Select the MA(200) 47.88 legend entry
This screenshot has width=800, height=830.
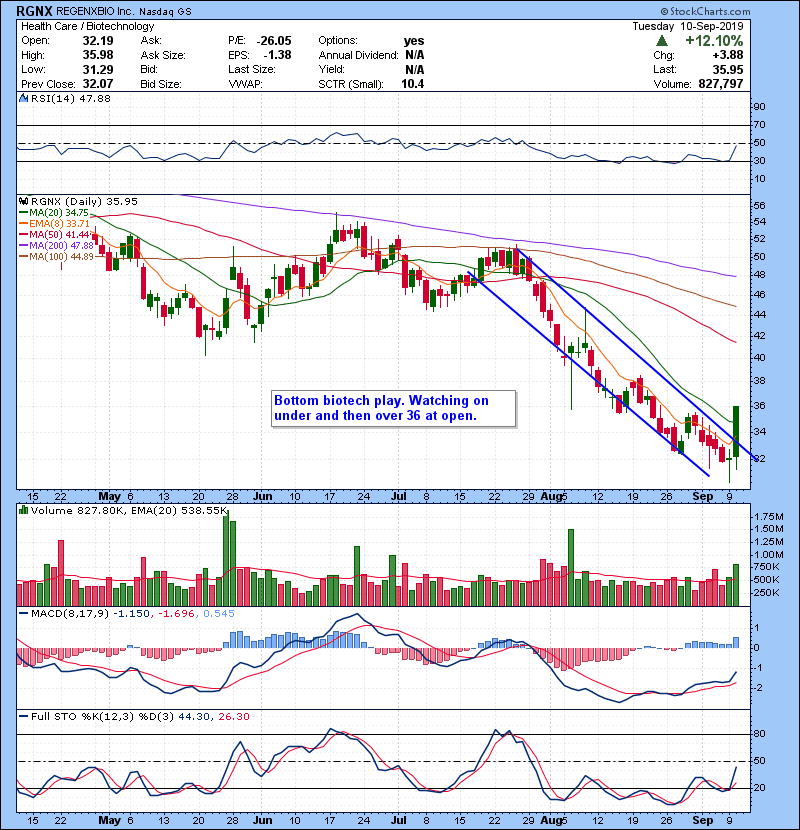pyautogui.click(x=57, y=246)
